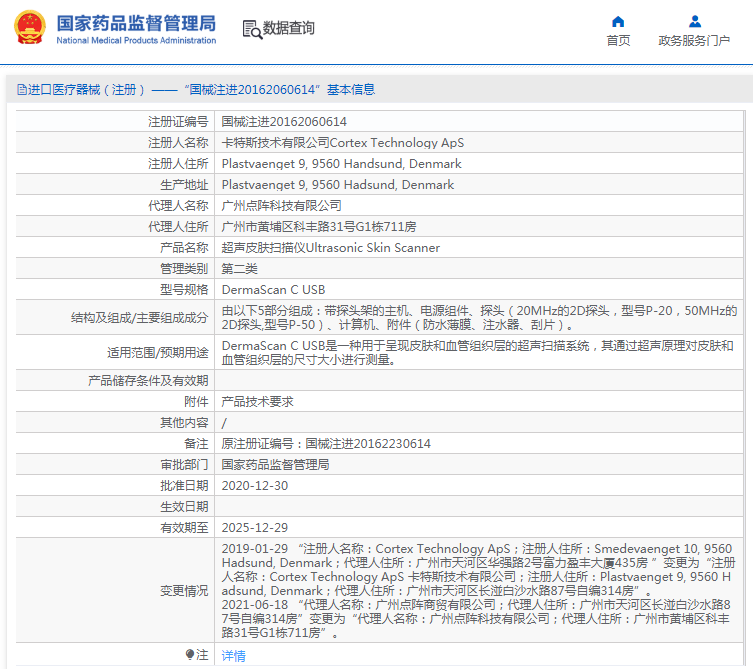The height and width of the screenshot is (669, 753).
Task: Select the 结构及组成 description text
Action: (x=479, y=318)
